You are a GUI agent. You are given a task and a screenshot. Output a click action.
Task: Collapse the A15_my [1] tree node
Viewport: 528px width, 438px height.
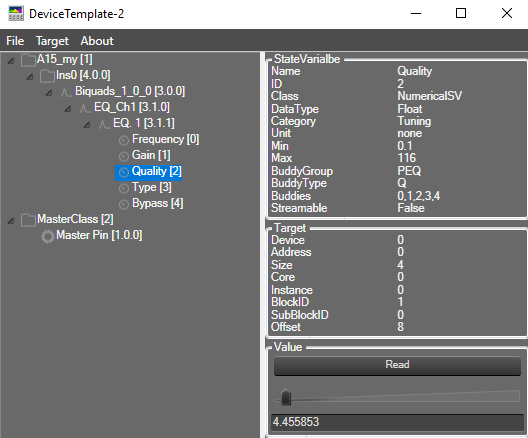coord(11,61)
